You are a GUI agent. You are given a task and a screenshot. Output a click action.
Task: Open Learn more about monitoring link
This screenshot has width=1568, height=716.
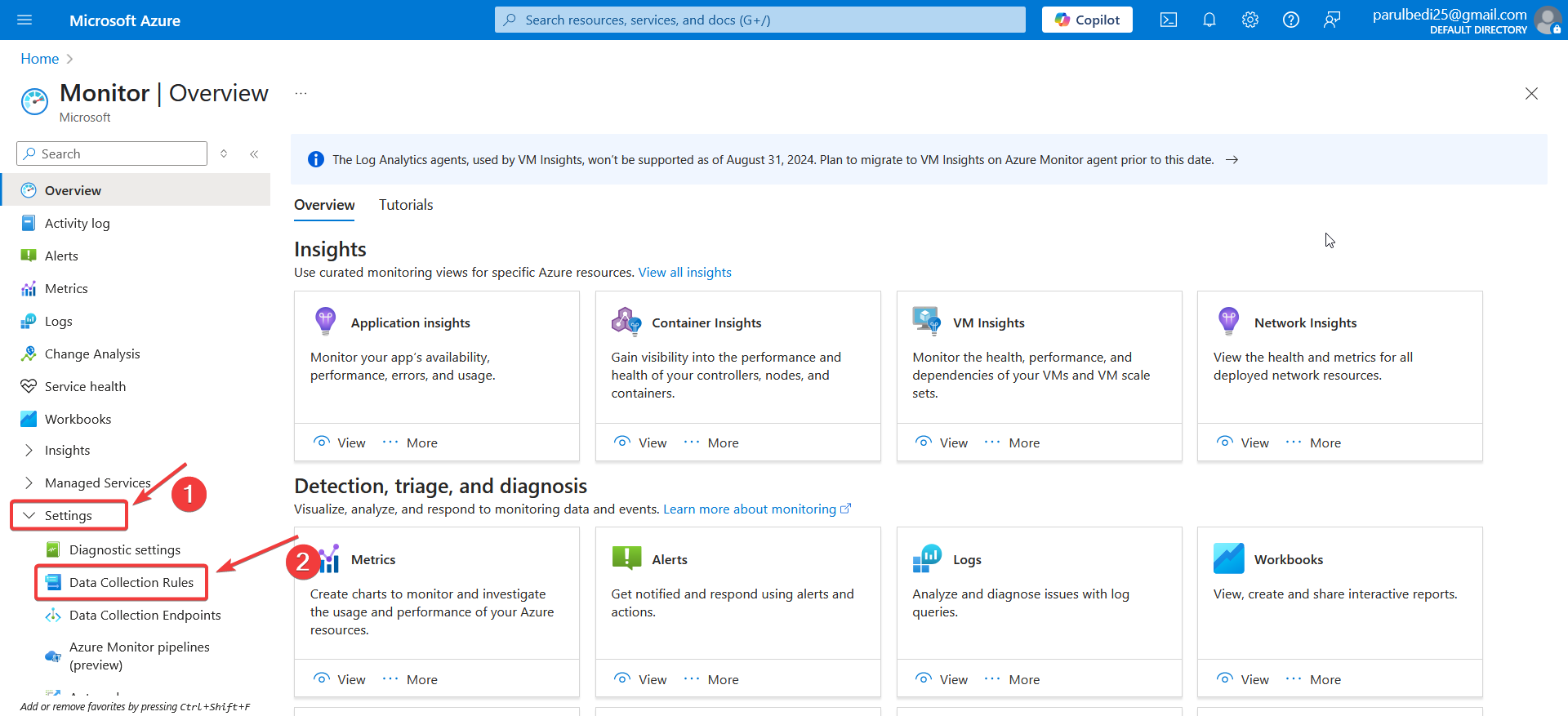757,509
